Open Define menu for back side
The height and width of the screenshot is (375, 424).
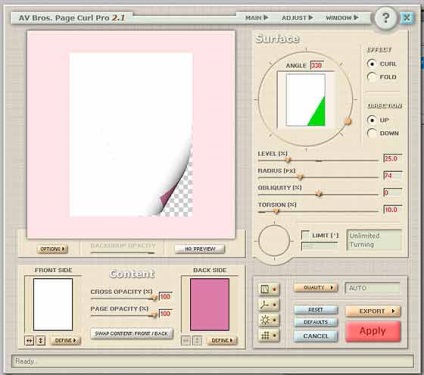222,340
